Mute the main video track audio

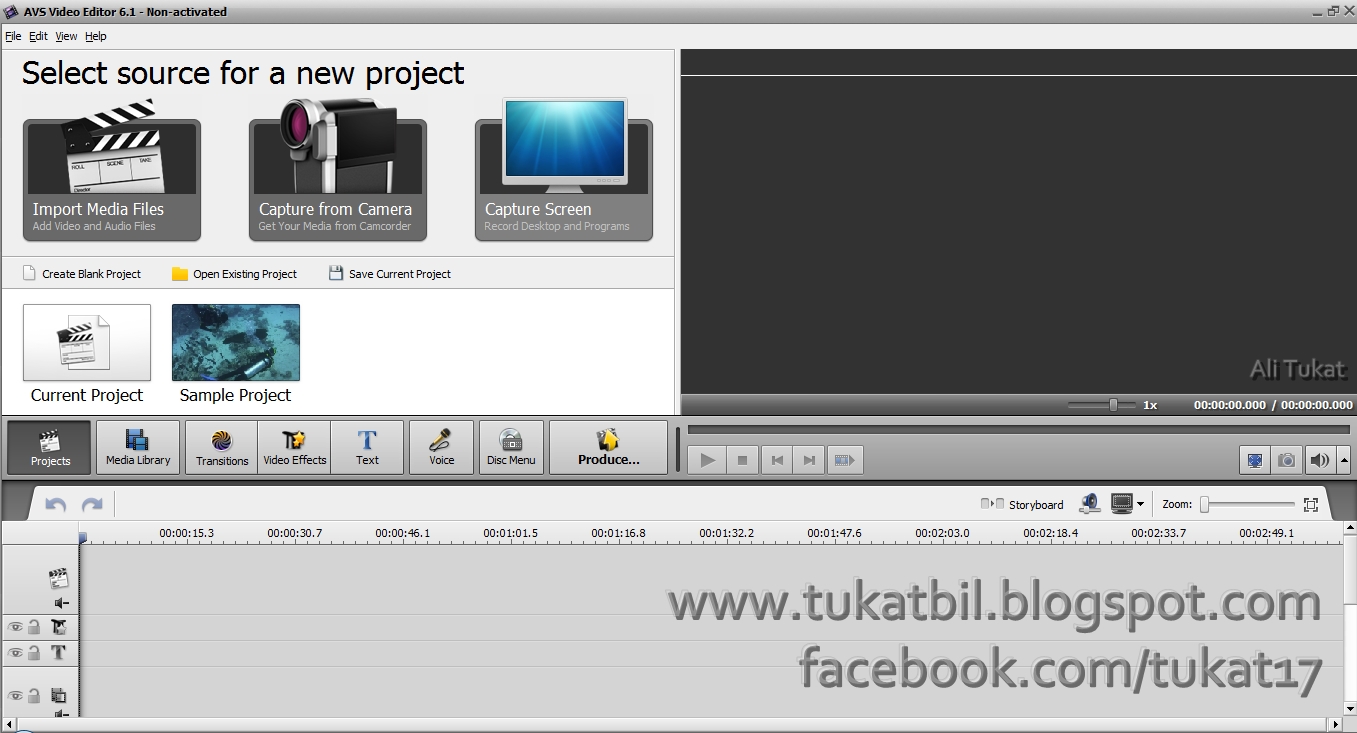61,603
